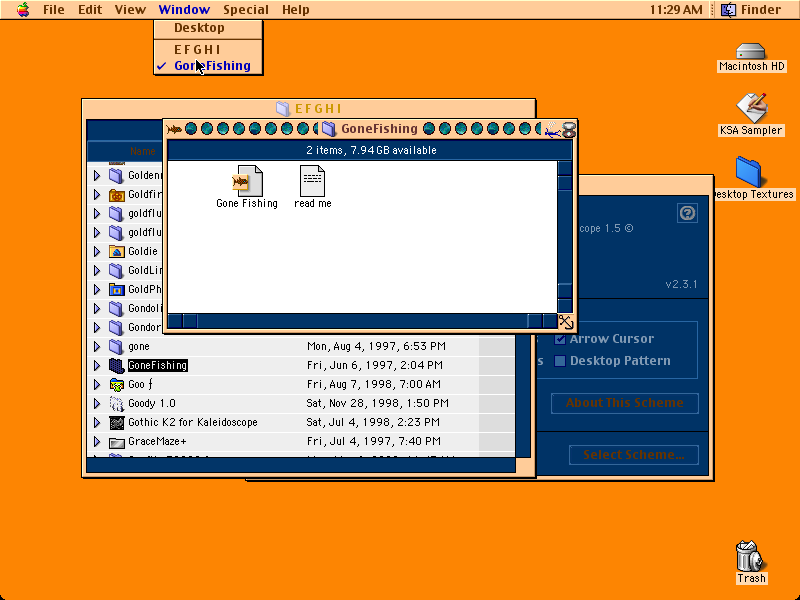Screen dimensions: 800x600
Task: Expand the Goldie folder triangle
Action: tap(97, 252)
